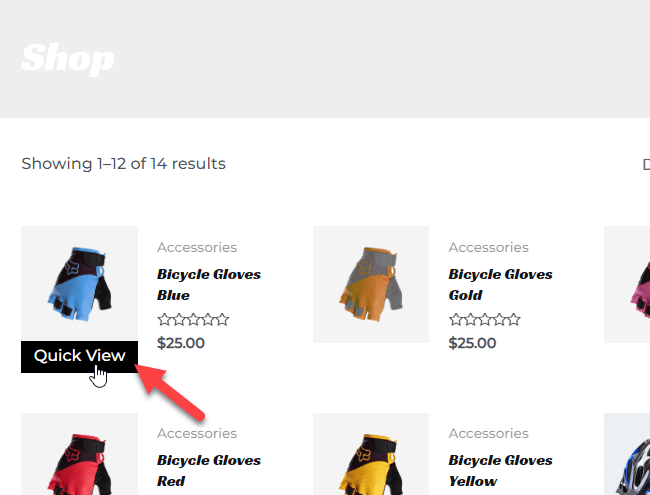The image size is (650, 495).
Task: Click Accessories category above Bicycle Gloves Gold
Action: [x=488, y=248]
